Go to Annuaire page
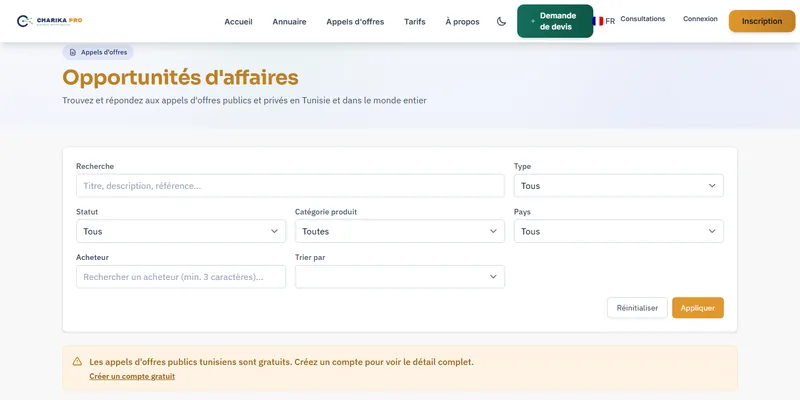 coord(289,22)
